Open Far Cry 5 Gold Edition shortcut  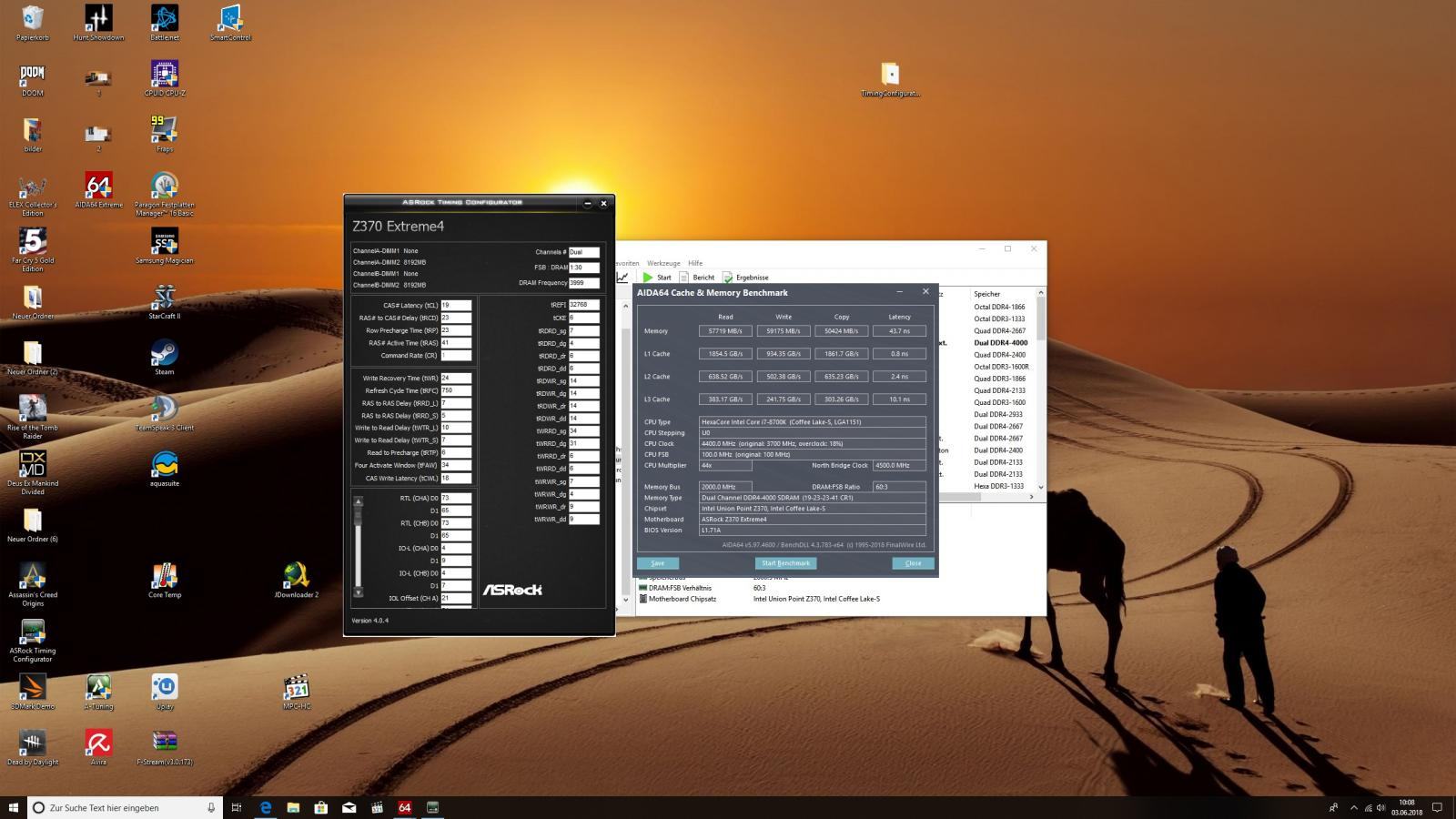33,249
